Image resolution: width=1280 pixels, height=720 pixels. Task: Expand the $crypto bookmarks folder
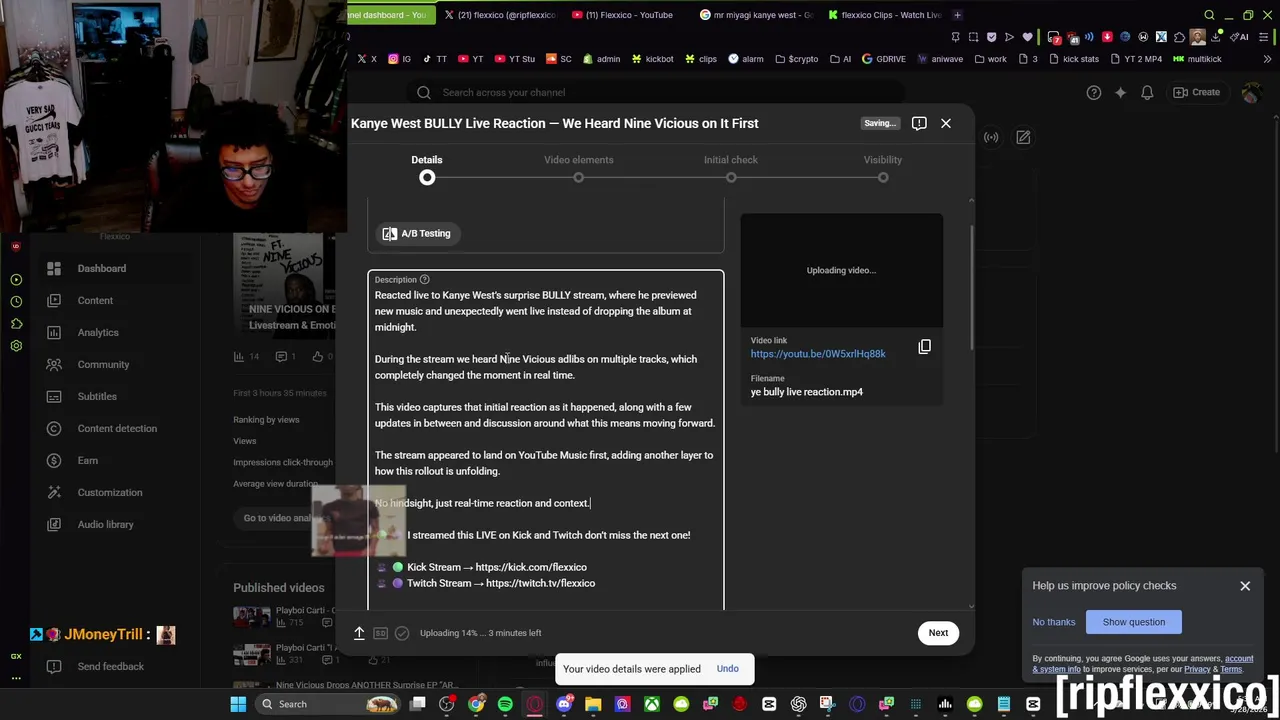(796, 59)
